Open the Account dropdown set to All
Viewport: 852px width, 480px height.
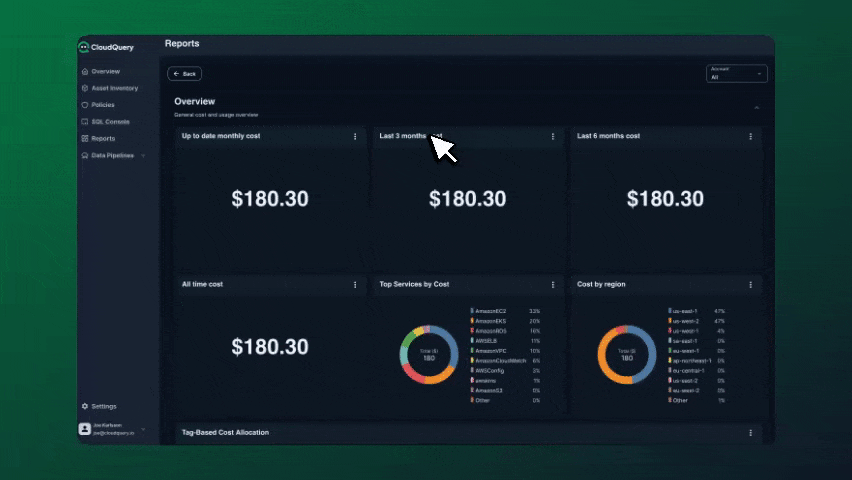(x=735, y=74)
